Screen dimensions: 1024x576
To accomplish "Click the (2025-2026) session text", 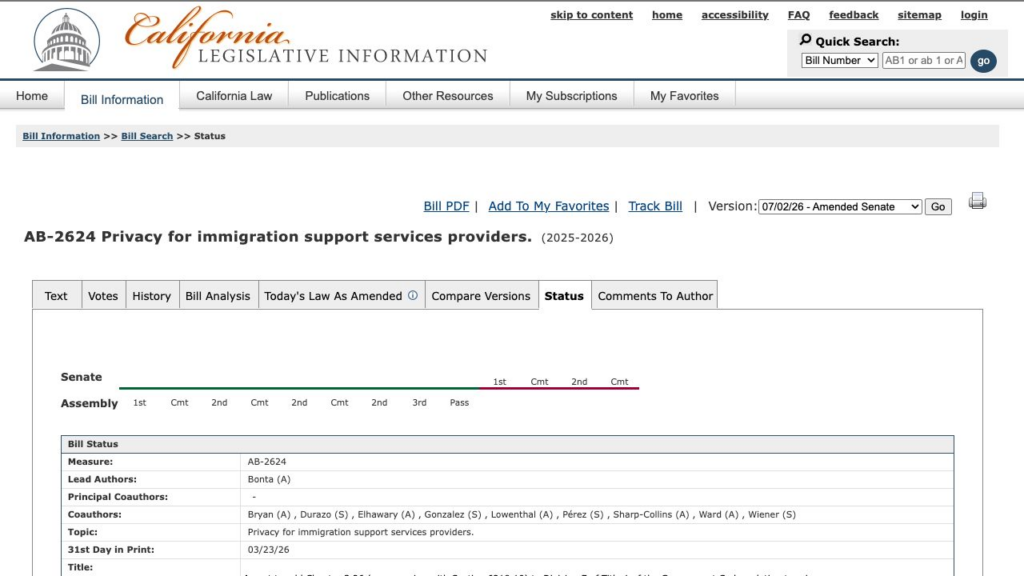I will pyautogui.click(x=577, y=238).
